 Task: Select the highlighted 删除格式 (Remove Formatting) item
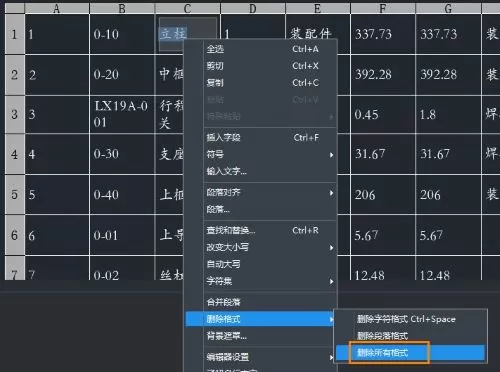point(260,319)
